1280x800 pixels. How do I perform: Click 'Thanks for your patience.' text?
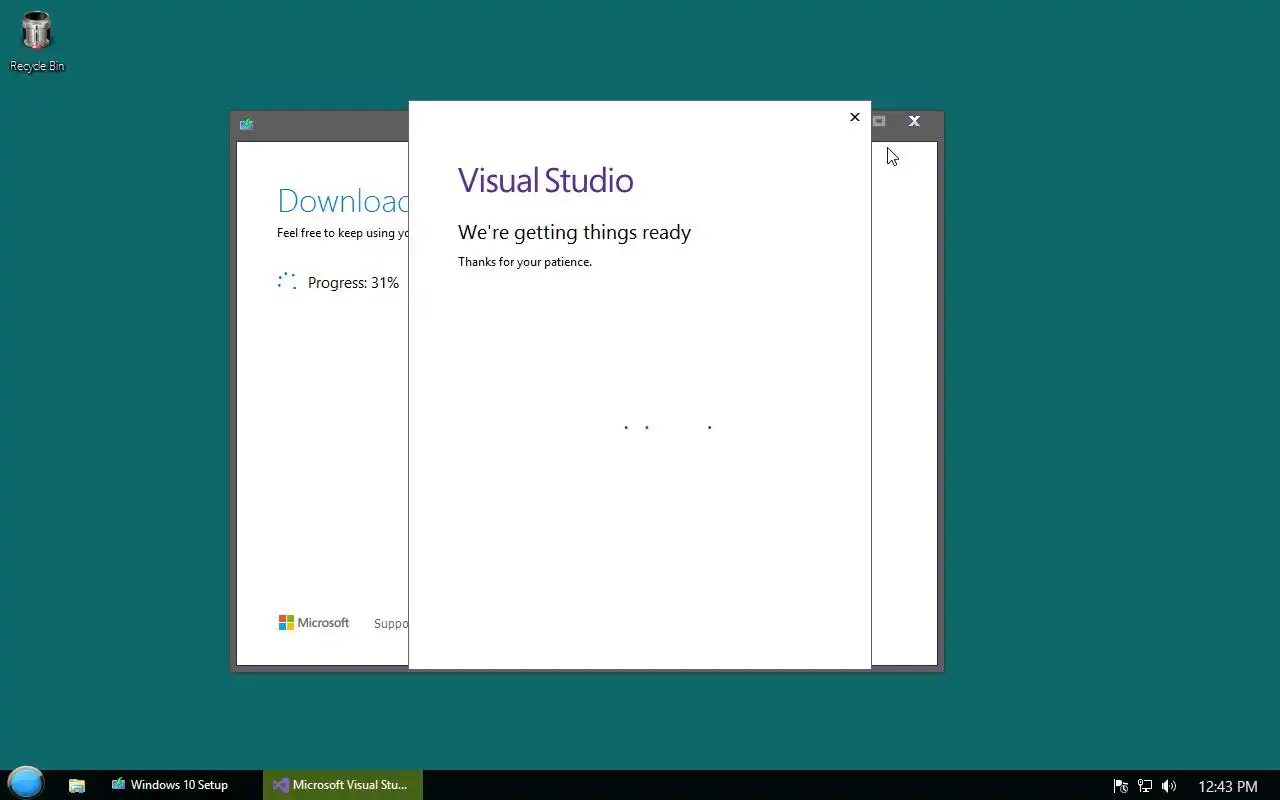tap(524, 262)
